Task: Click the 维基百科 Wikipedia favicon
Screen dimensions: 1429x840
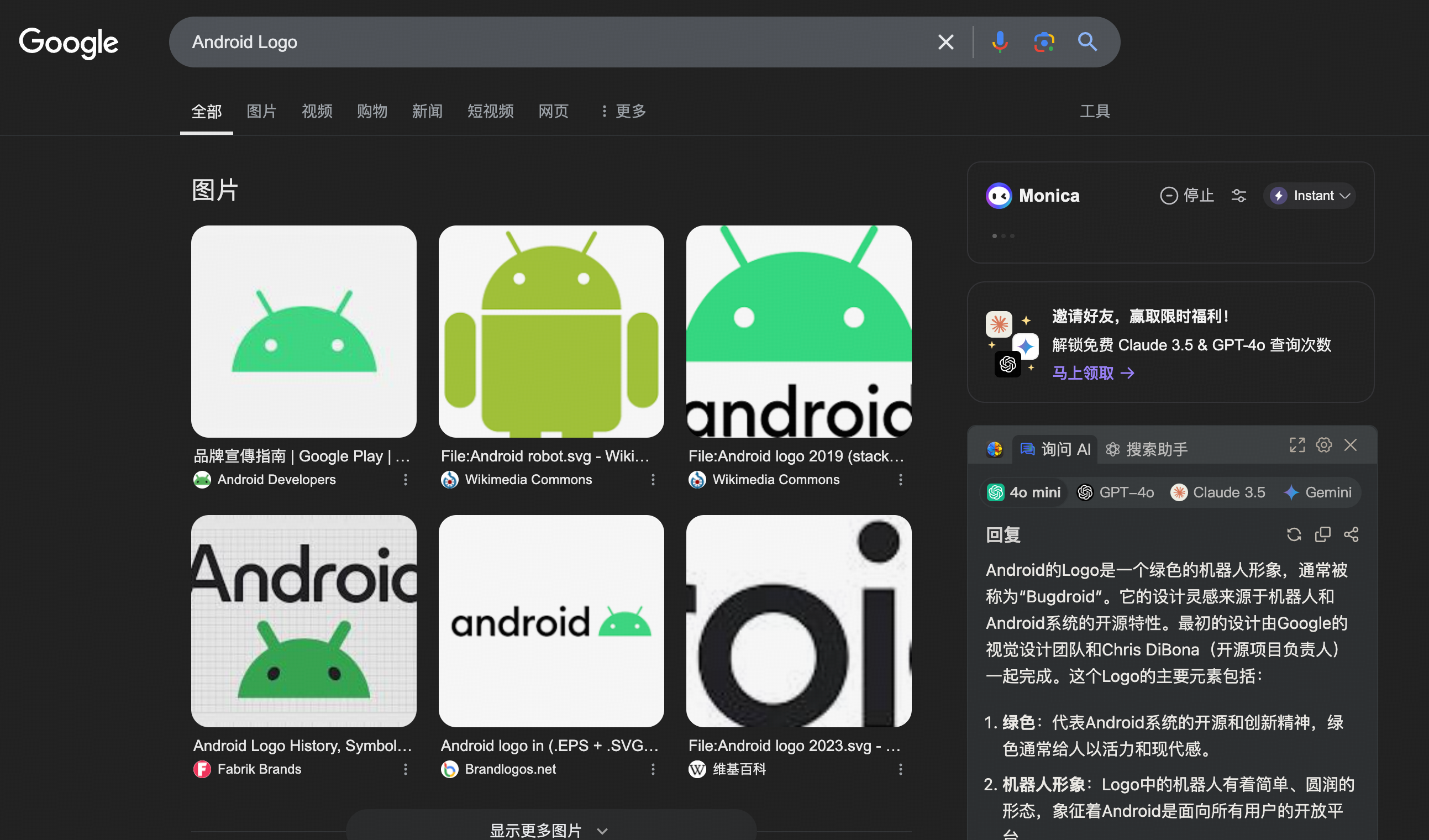Action: (x=697, y=769)
